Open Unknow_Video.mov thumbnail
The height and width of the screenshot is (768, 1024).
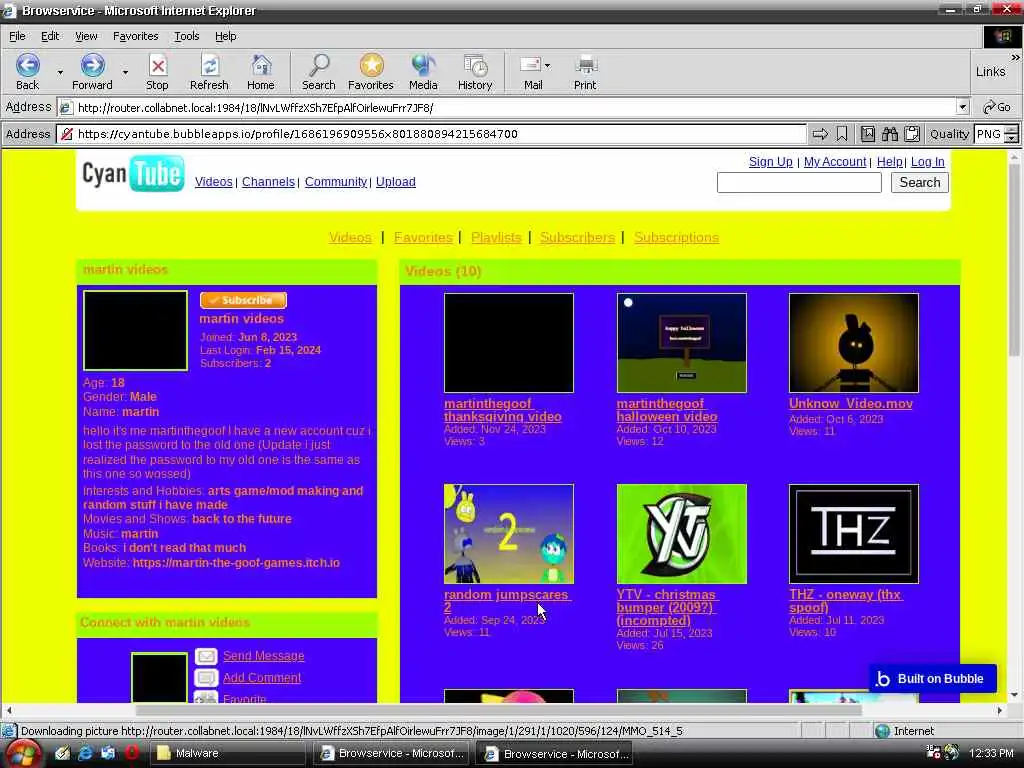coord(854,343)
